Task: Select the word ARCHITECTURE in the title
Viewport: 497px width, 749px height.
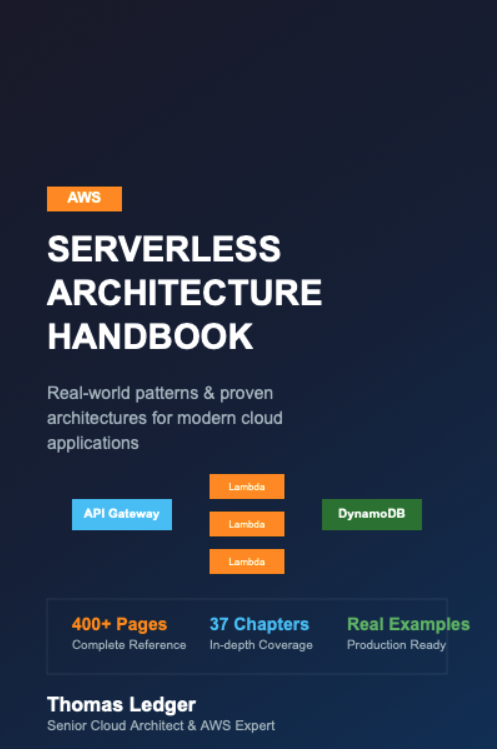Action: point(184,292)
